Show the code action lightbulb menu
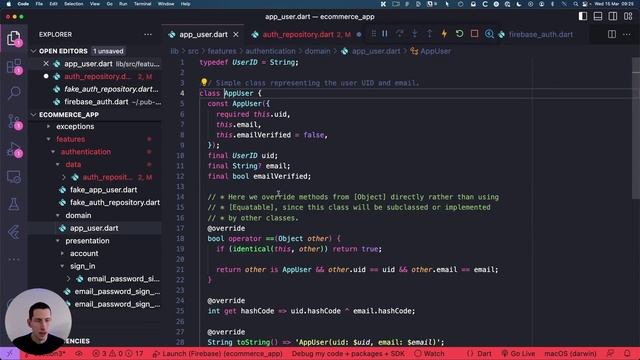 tap(204, 82)
